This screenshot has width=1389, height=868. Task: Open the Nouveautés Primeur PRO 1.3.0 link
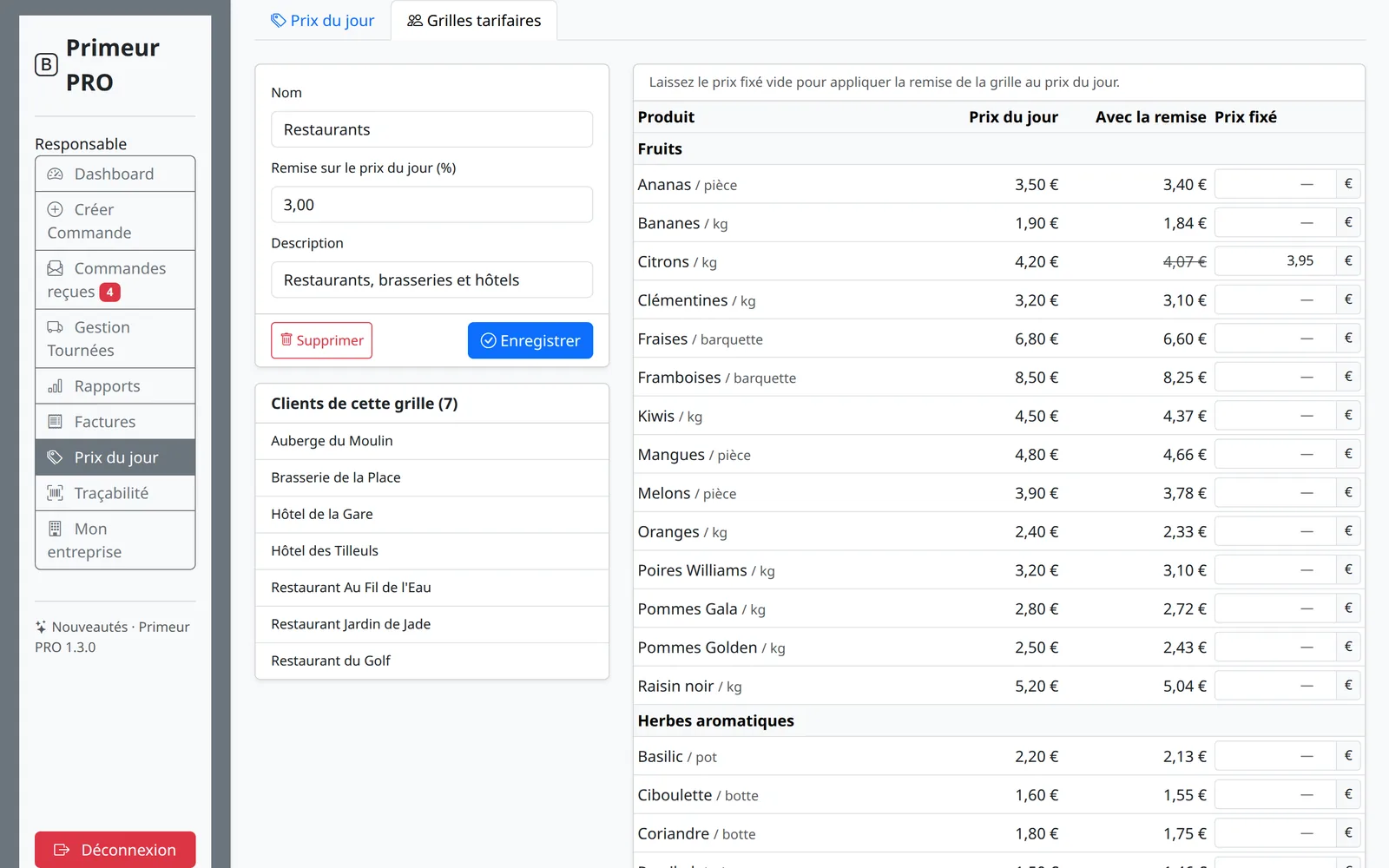112,637
